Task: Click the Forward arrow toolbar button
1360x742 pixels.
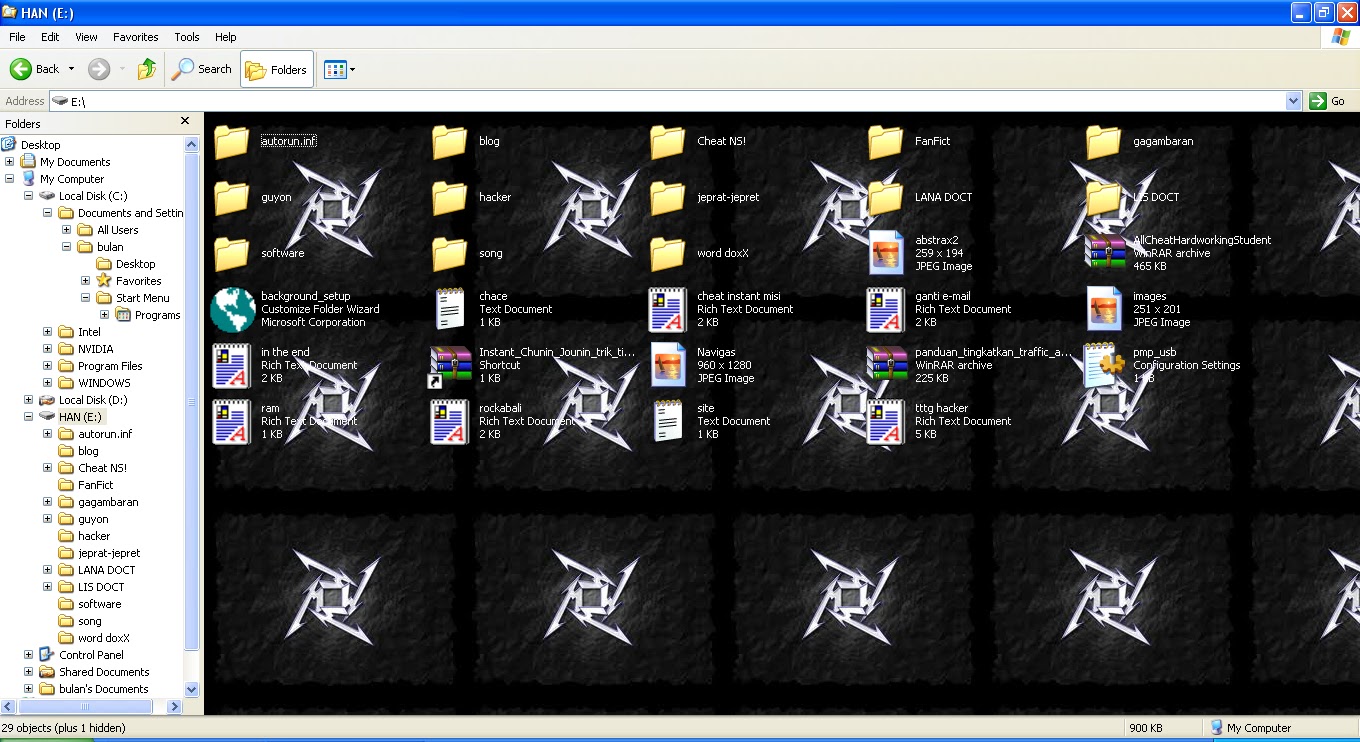Action: pyautogui.click(x=98, y=69)
